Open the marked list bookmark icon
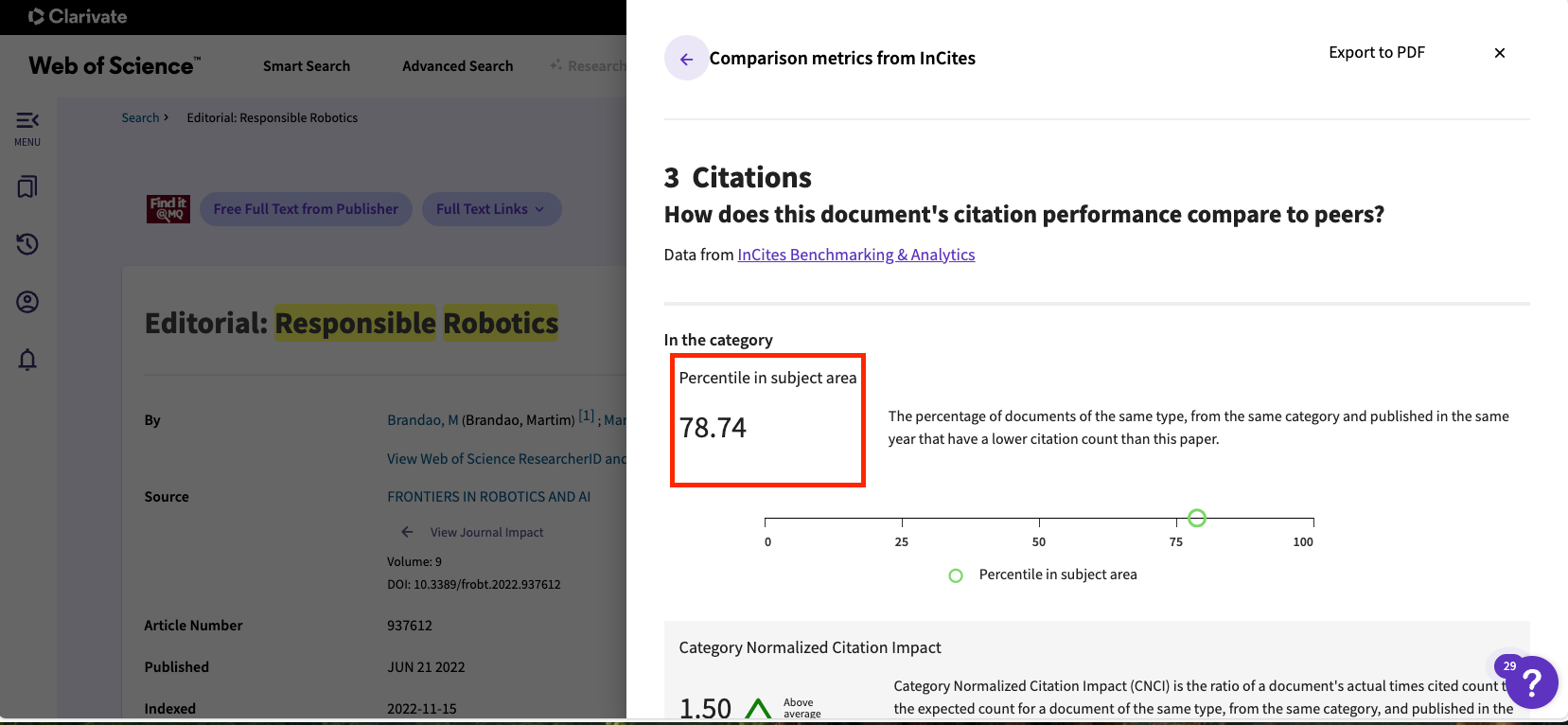Image resolution: width=1568 pixels, height=725 pixels. click(27, 186)
